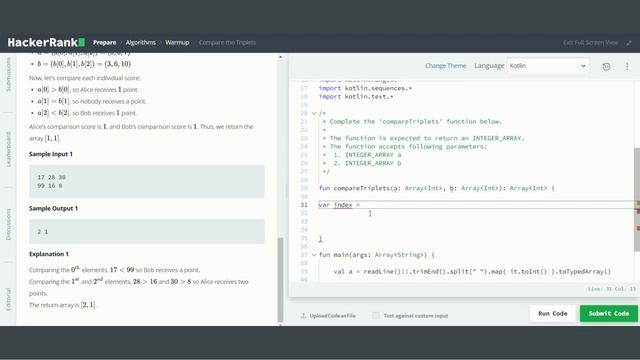Click the 'var index =' code line
The image size is (640, 360).
339,205
